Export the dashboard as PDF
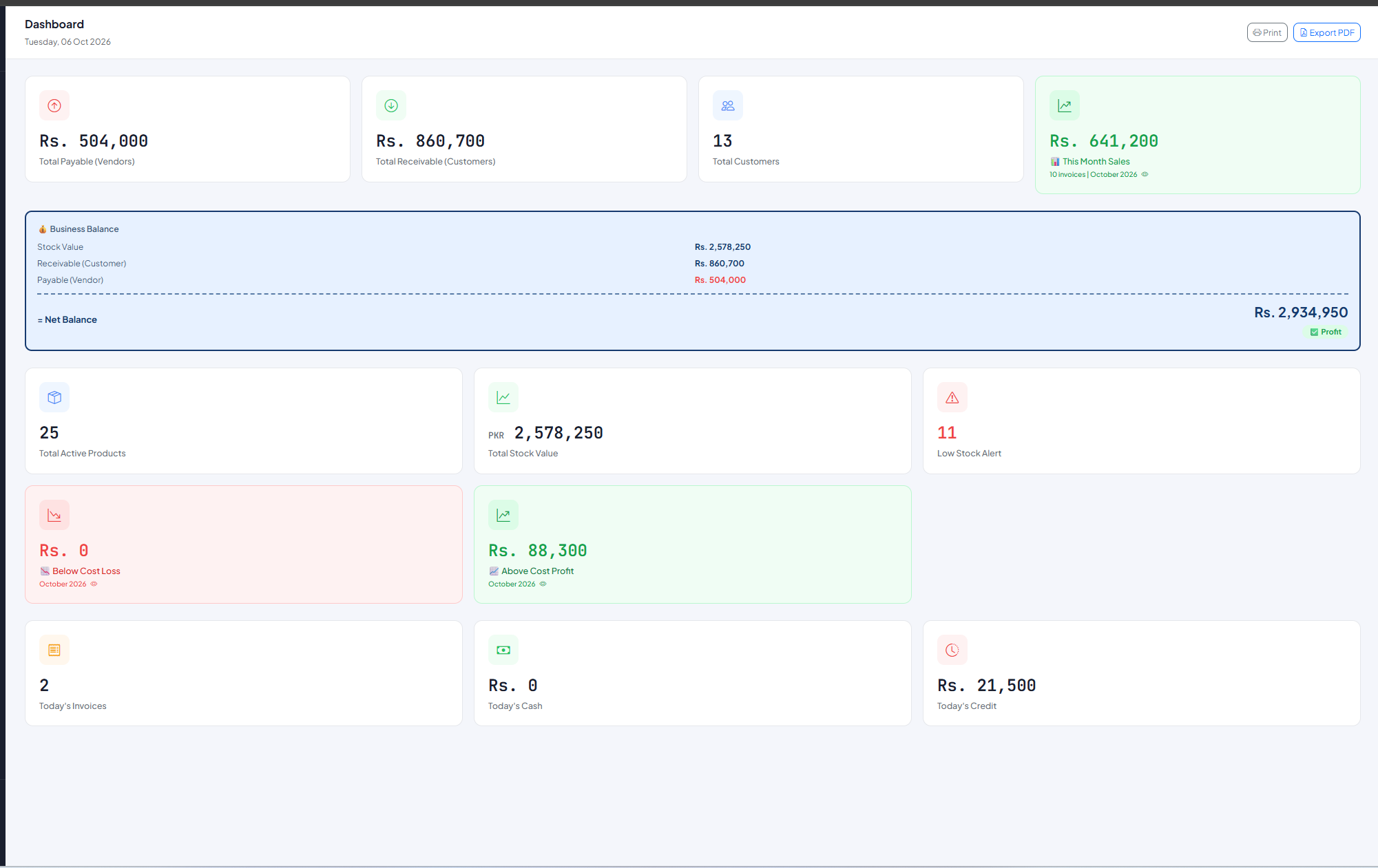The image size is (1378, 868). pos(1326,32)
